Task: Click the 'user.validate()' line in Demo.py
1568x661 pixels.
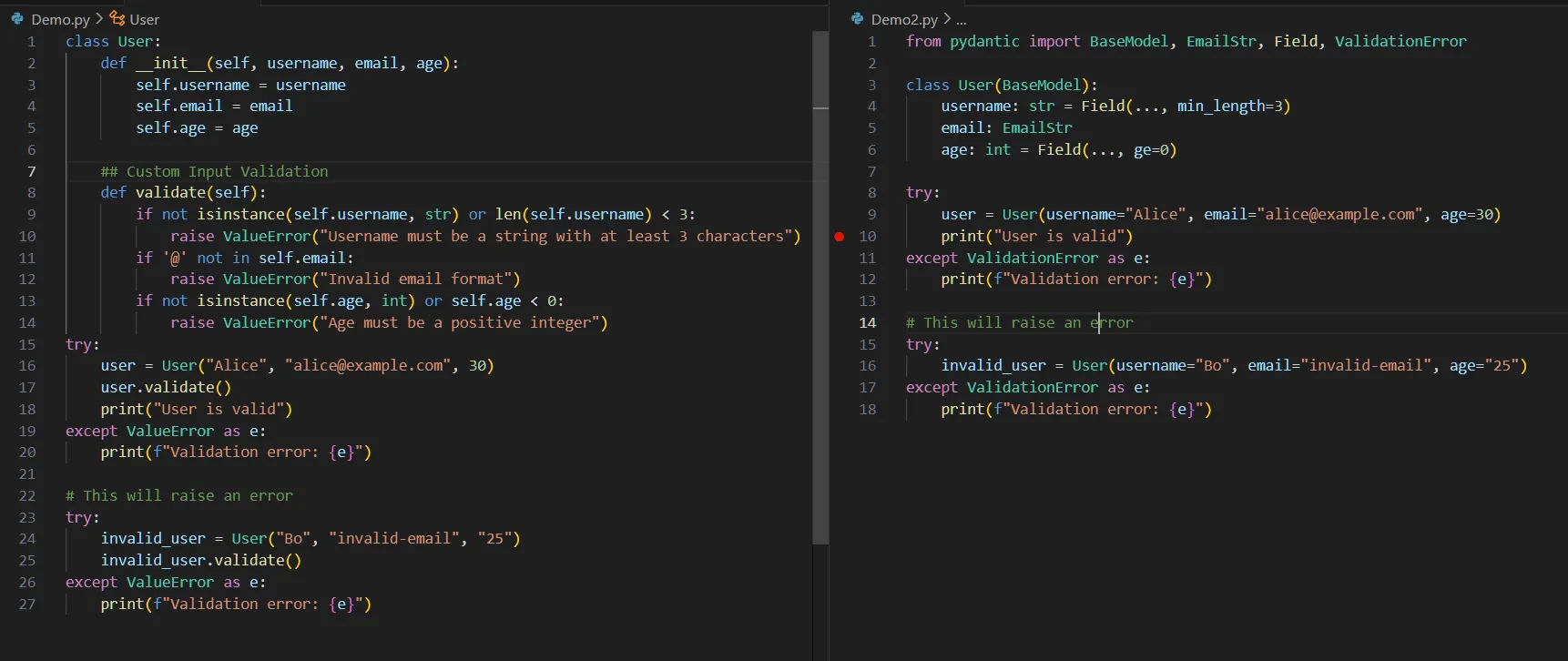Action: [x=166, y=387]
